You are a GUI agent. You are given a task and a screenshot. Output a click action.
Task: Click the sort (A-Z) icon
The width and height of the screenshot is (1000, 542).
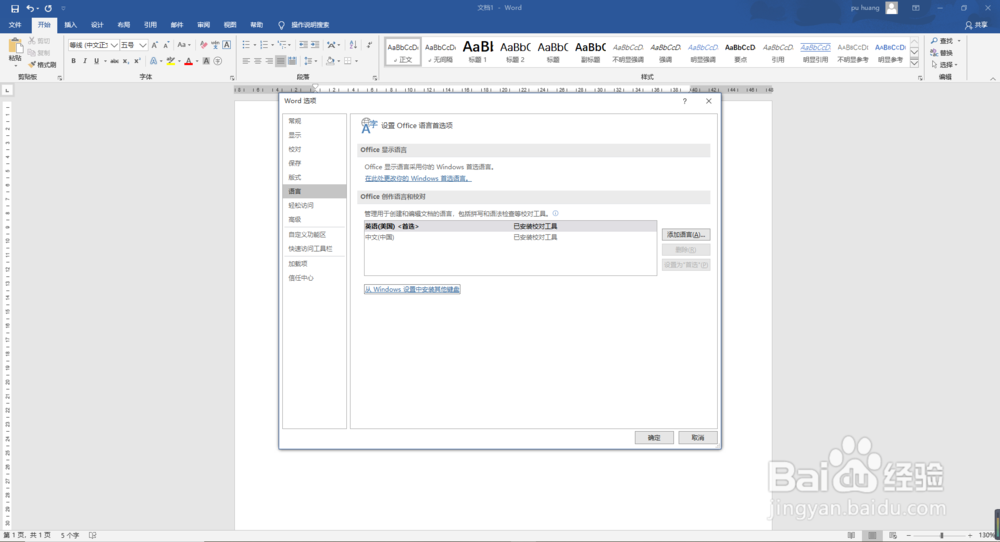click(353, 45)
